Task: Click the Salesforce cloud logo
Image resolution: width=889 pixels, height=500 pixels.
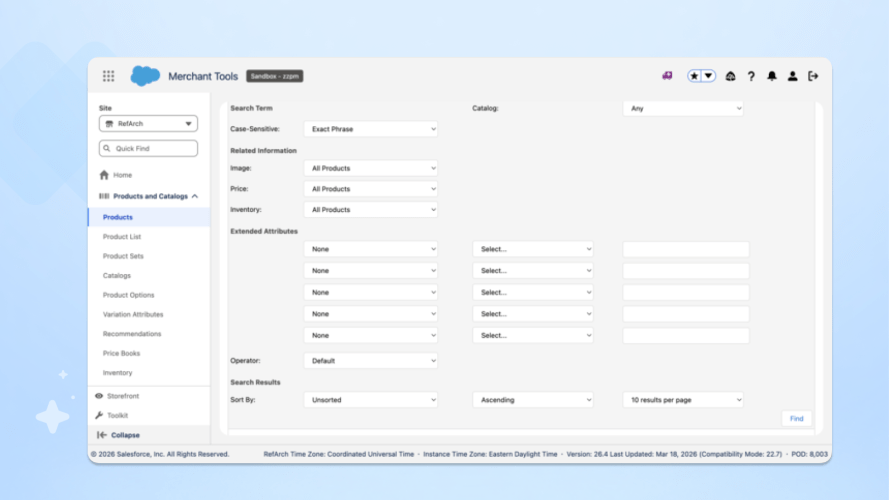Action: click(145, 76)
